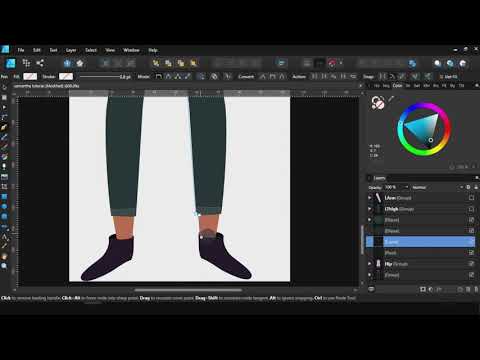
Task: Switch to the Export persona
Action: 40,63
